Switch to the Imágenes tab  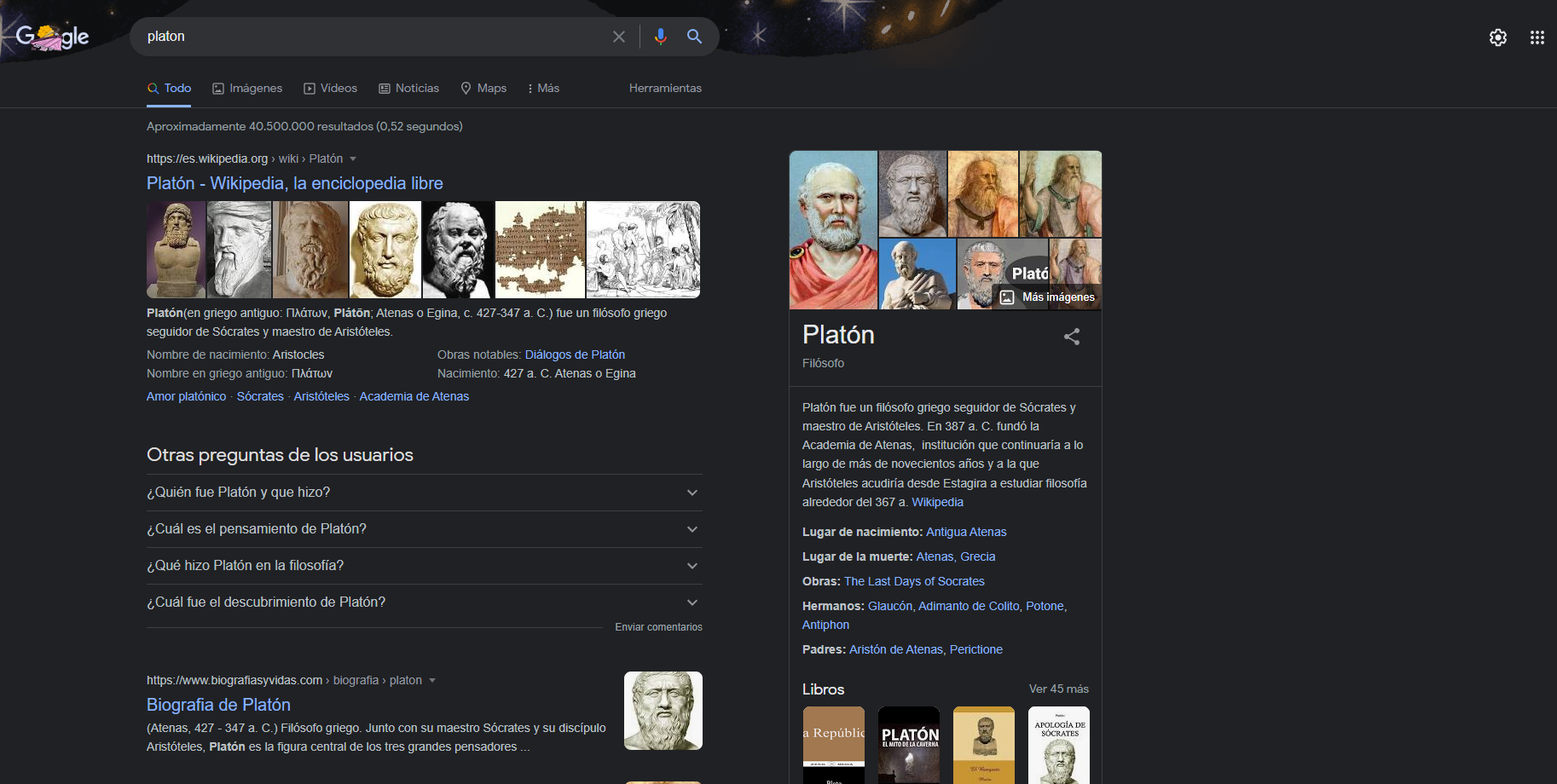coord(247,88)
